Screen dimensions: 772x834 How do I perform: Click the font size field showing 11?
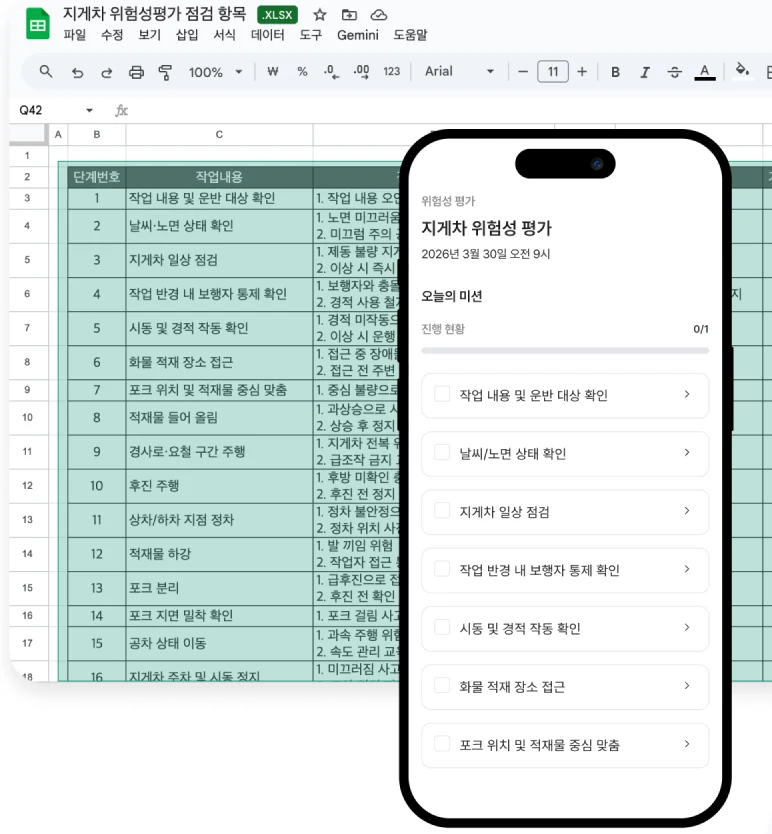[x=553, y=71]
